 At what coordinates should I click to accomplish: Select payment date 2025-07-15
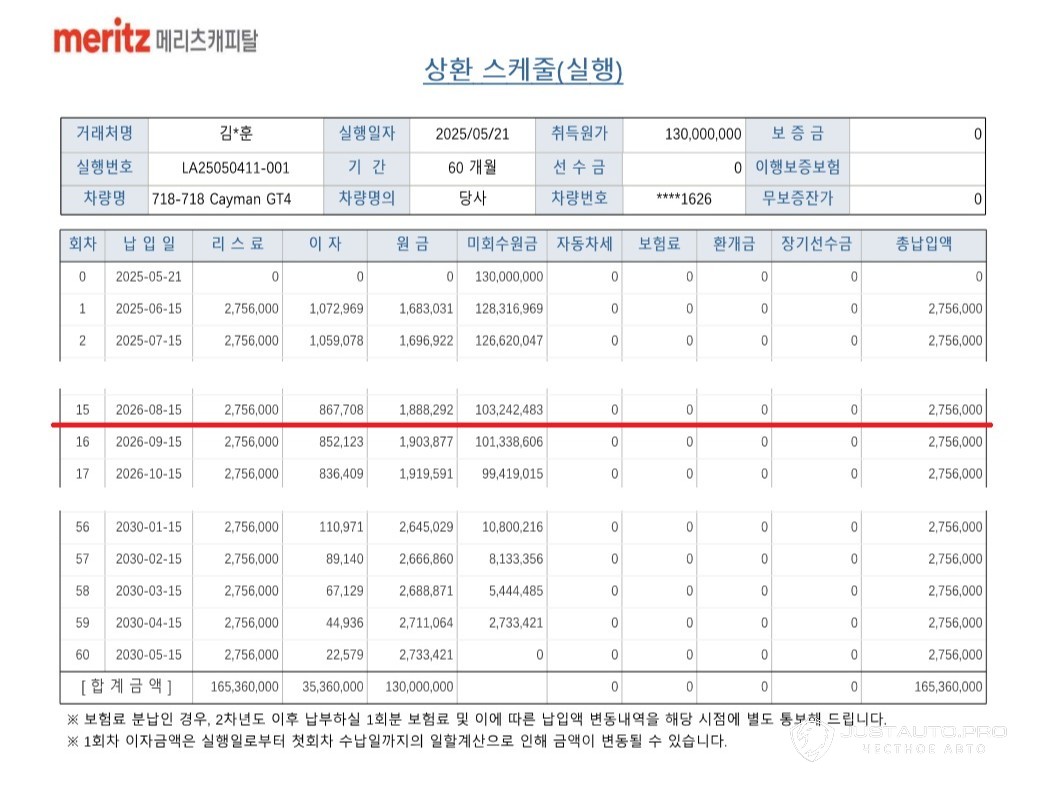(148, 341)
